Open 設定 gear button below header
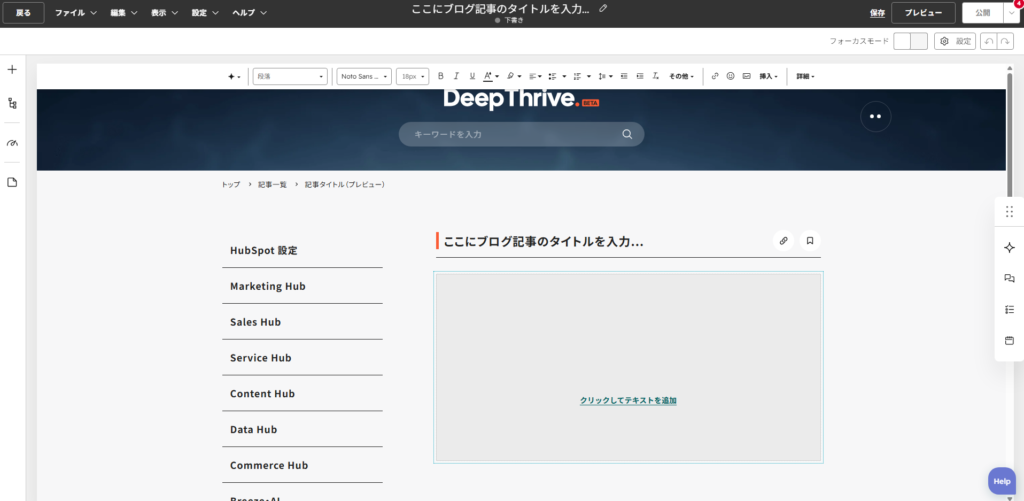Image resolution: width=1024 pixels, height=501 pixels. pyautogui.click(x=955, y=41)
